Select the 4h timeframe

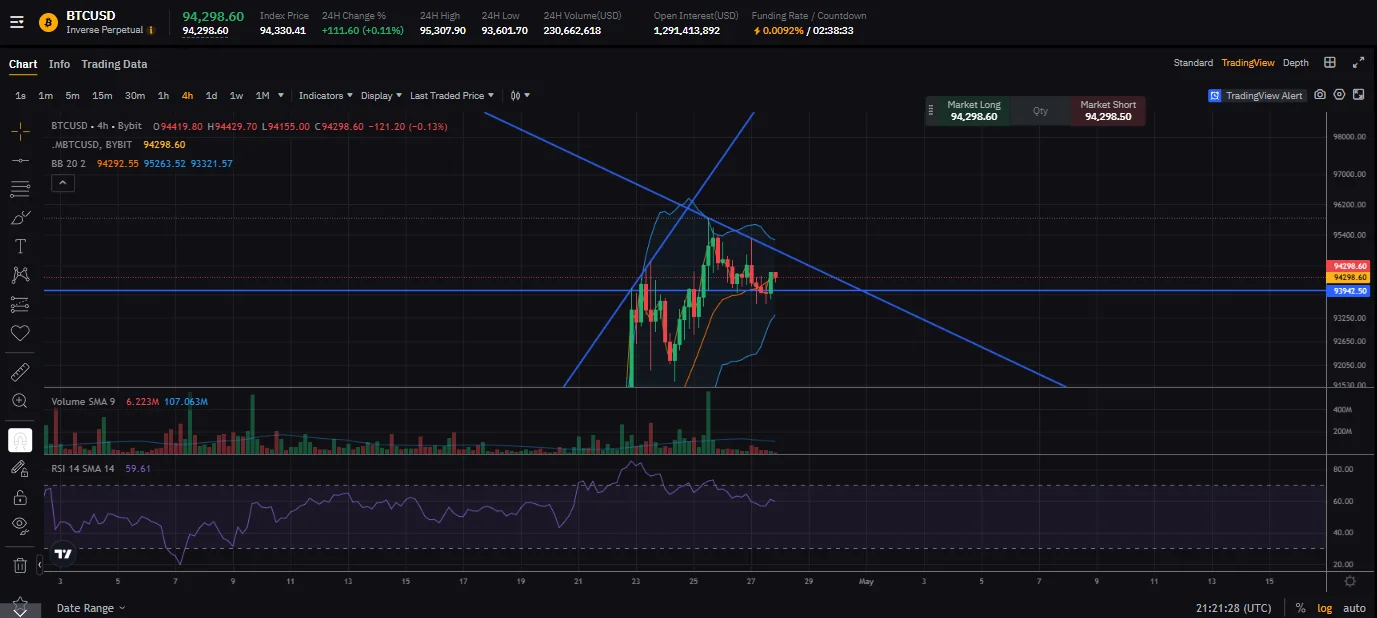tap(187, 96)
